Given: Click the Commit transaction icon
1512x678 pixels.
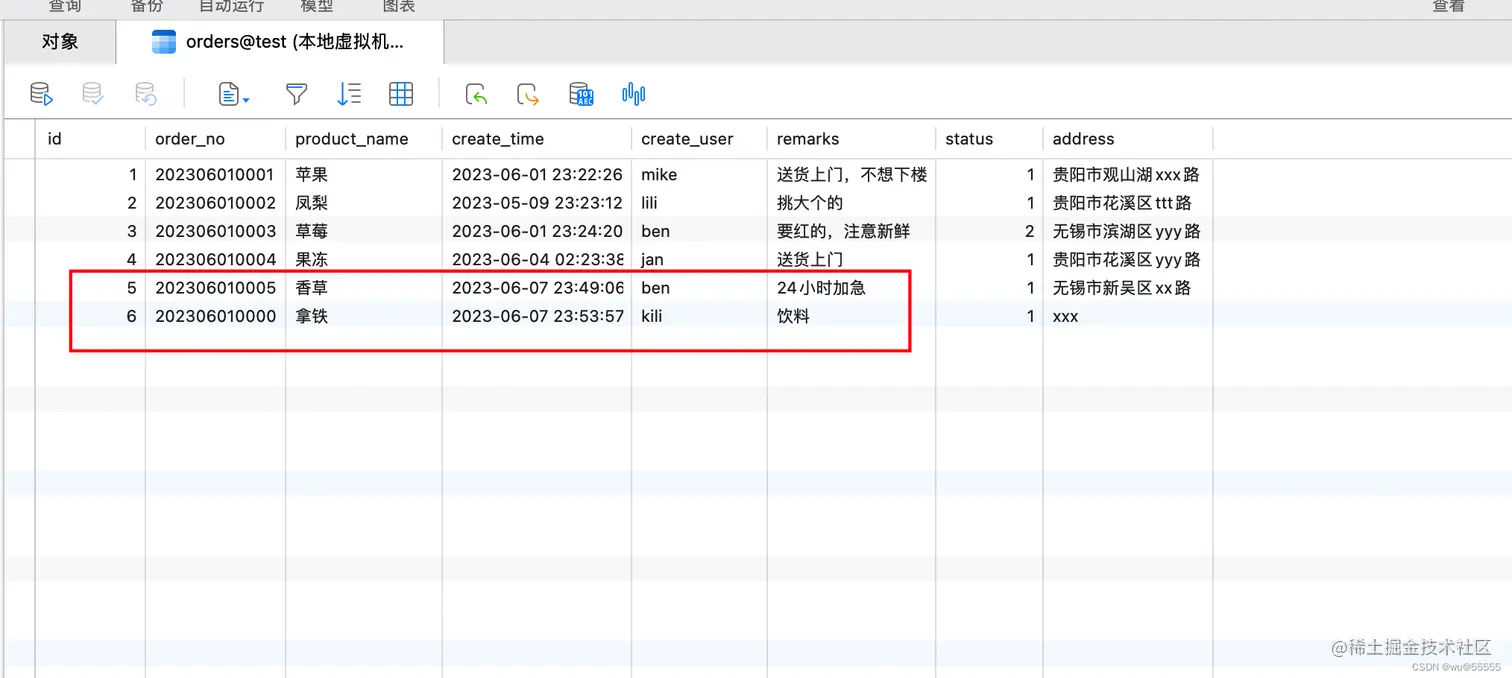Looking at the screenshot, I should click(x=93, y=94).
